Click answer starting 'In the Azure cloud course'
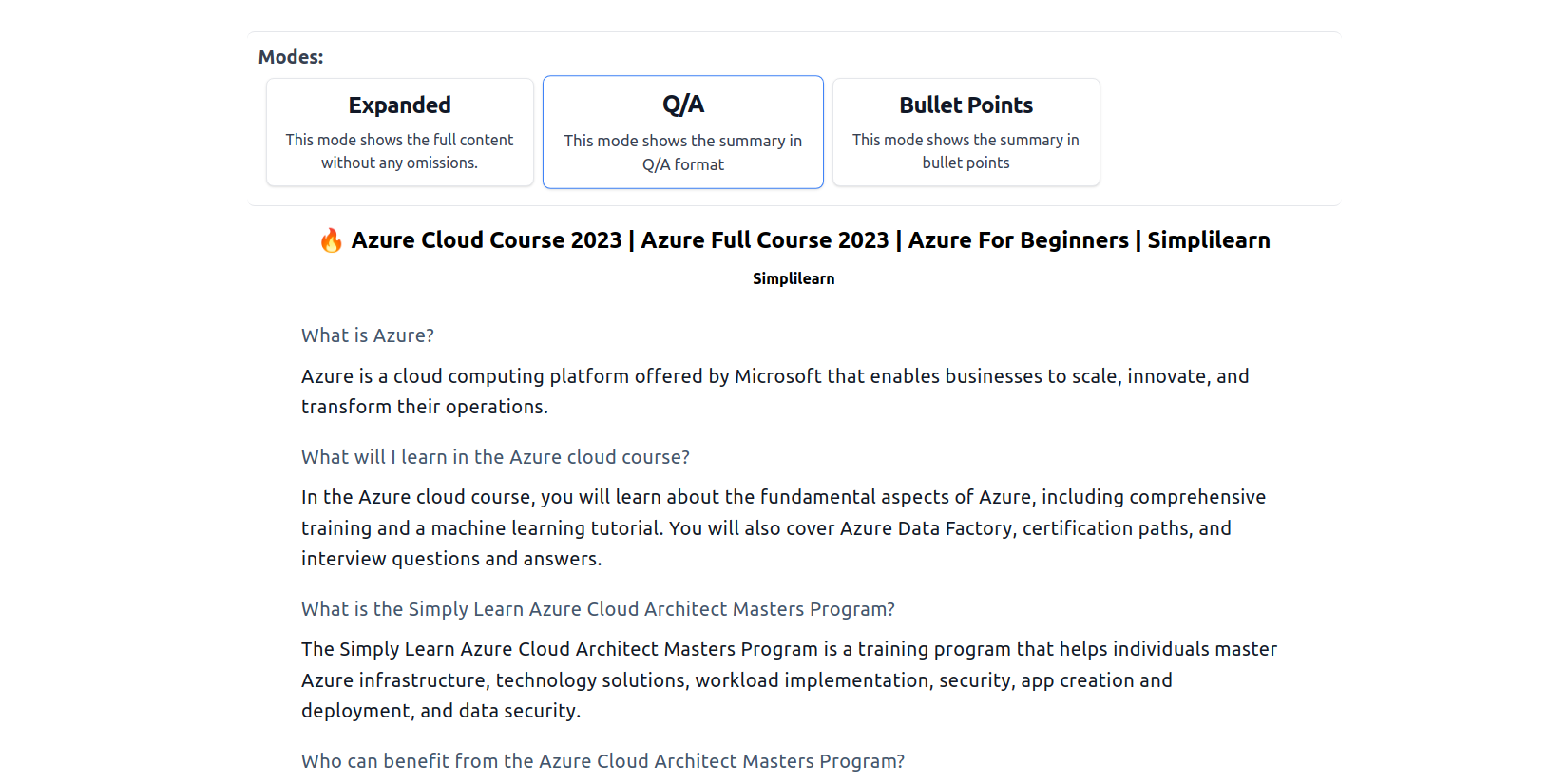Viewport: 1568px width, 784px height. coord(783,527)
